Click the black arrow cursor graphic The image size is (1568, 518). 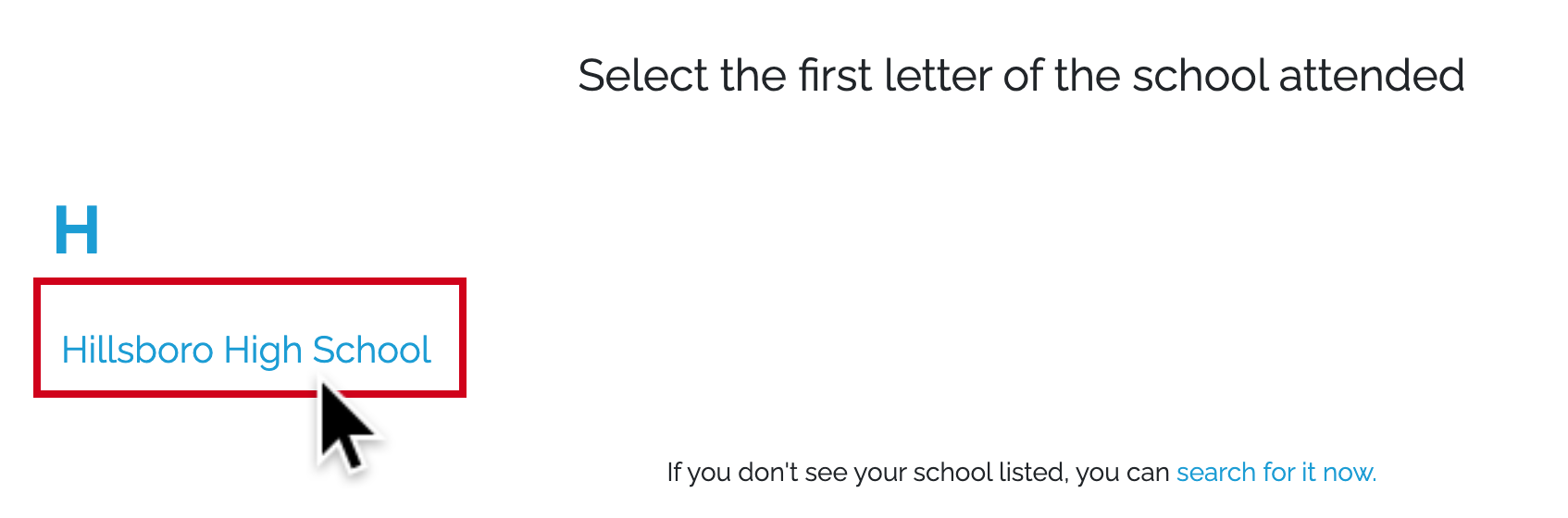(345, 426)
